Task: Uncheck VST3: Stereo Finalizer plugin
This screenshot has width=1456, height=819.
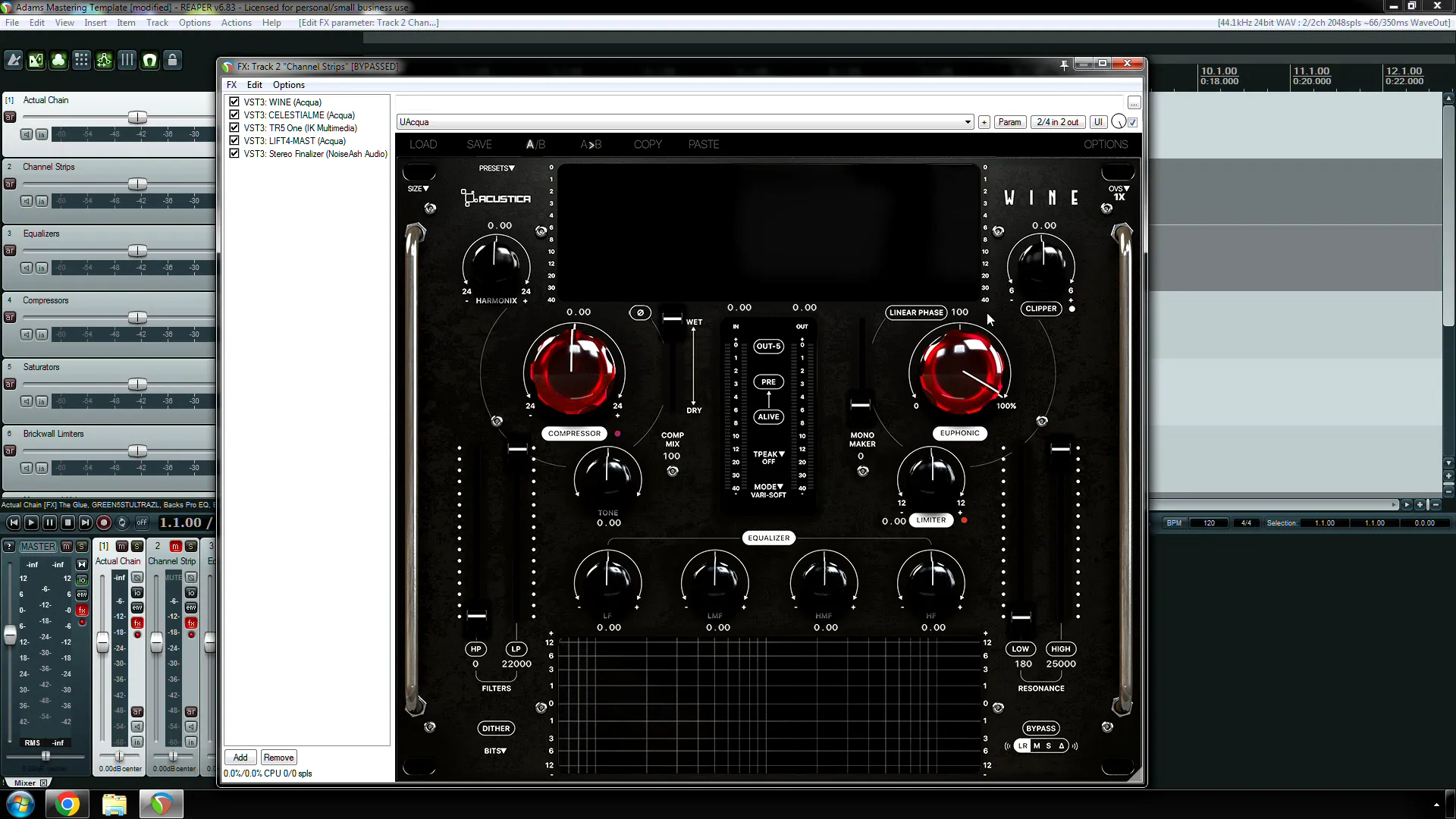Action: click(234, 153)
